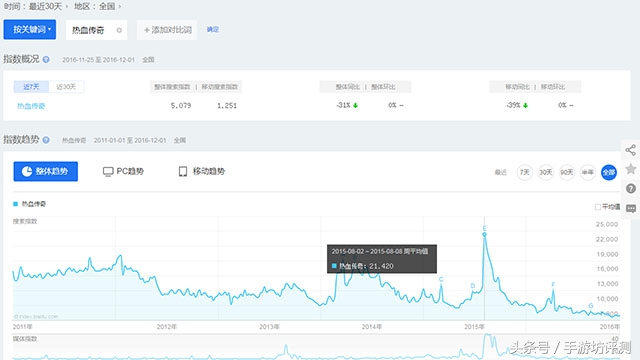Click the 热血传奇 keyword input box
Image resolution: width=640 pixels, height=360 pixels.
click(x=96, y=30)
